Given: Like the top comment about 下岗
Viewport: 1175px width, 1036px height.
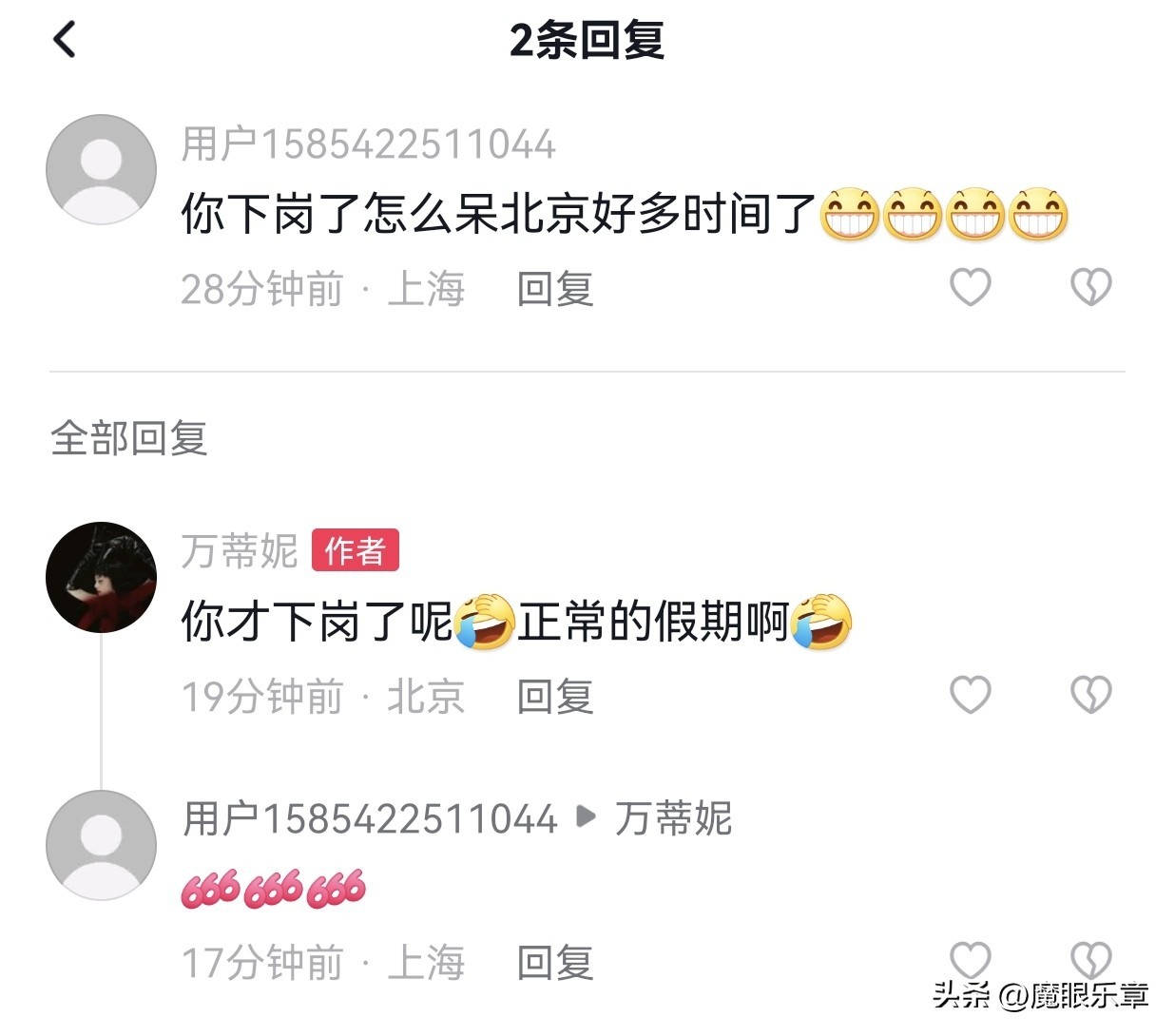Looking at the screenshot, I should (x=971, y=287).
